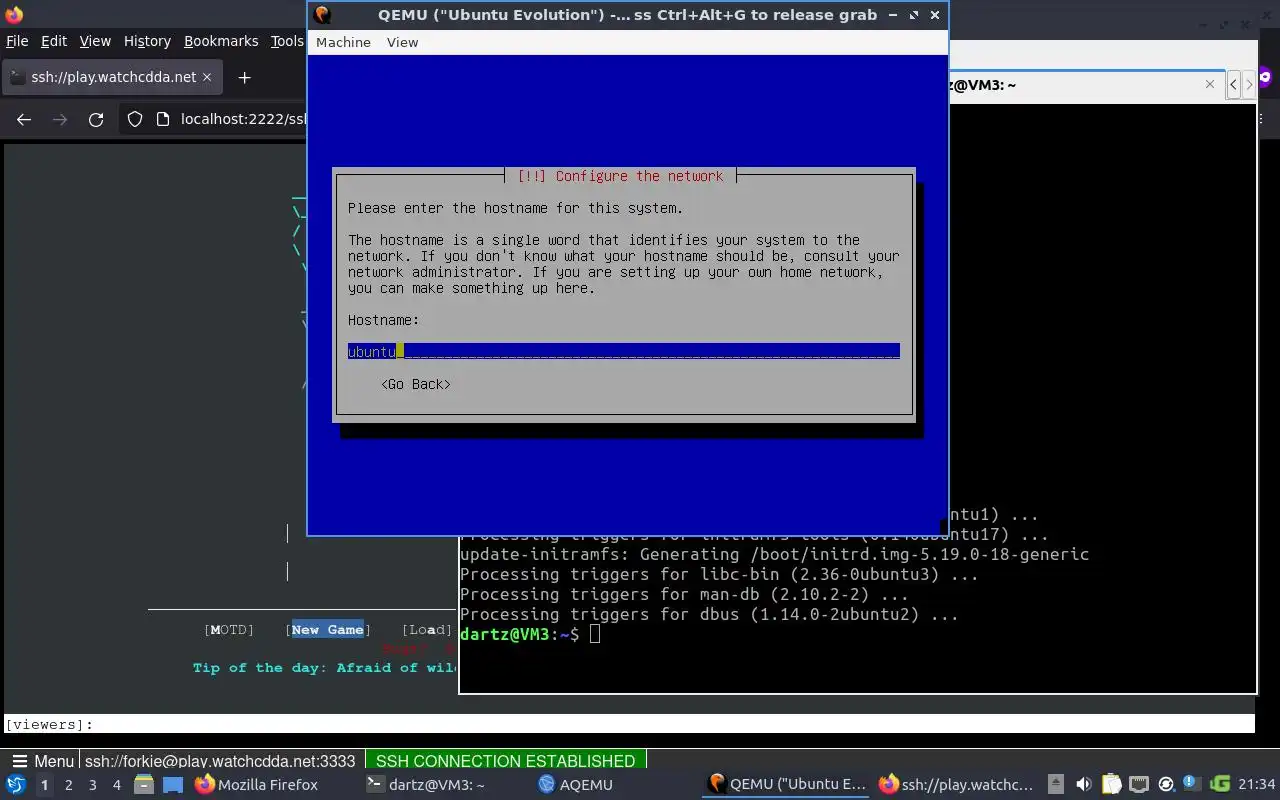The width and height of the screenshot is (1280, 800).
Task: Switch to workspace 4
Action: [116, 785]
